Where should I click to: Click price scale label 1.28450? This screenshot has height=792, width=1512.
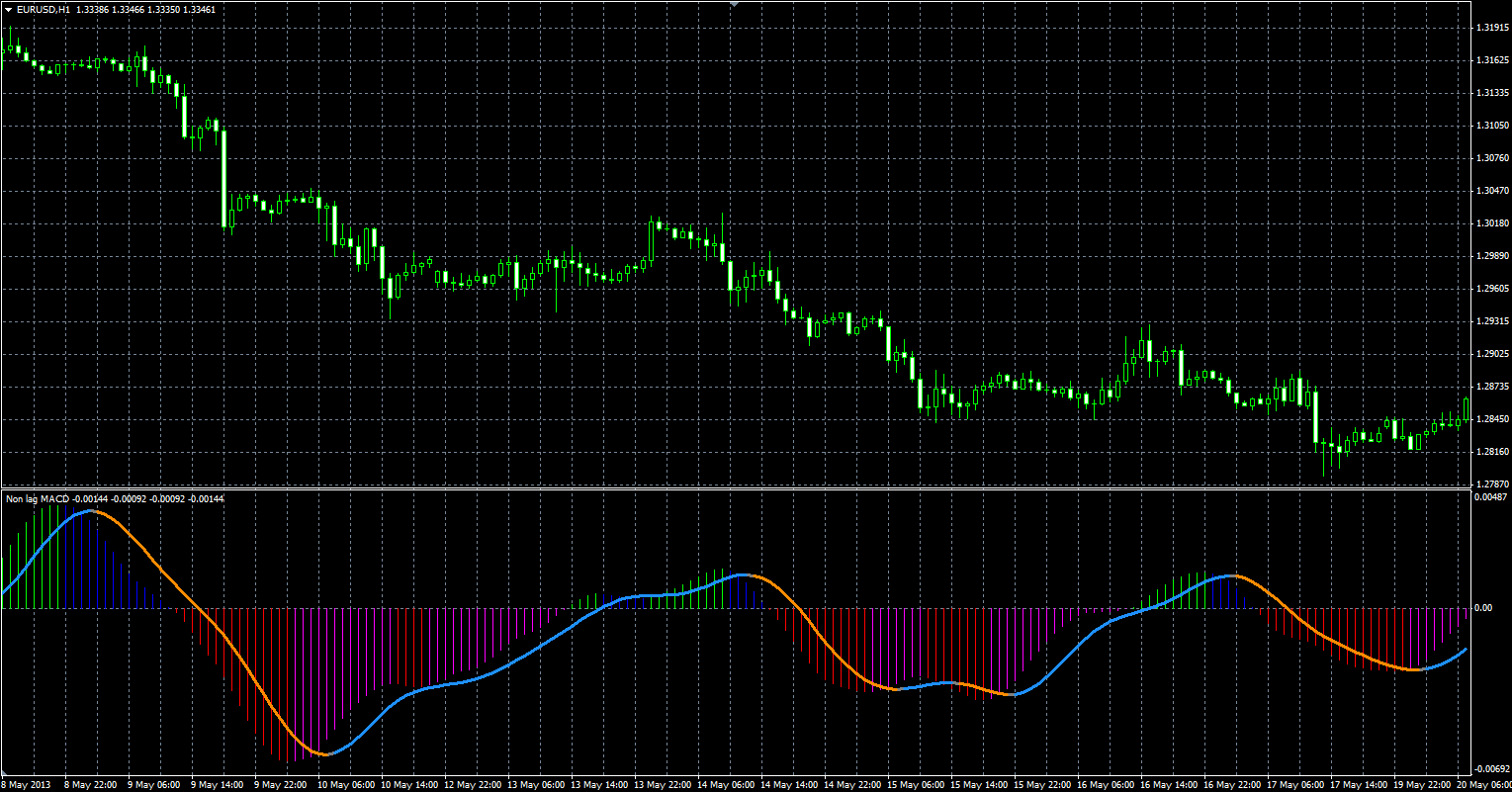(1492, 418)
